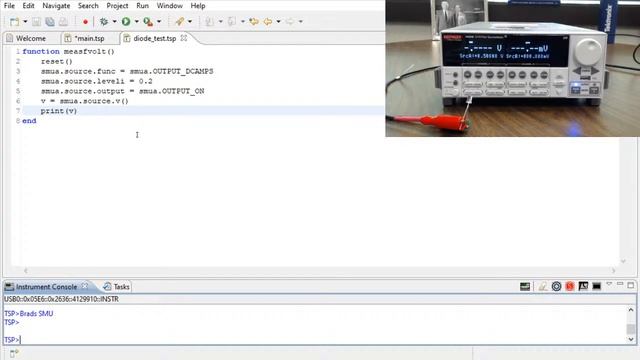Click the External Tools run icon
640x360 pixels.
pyautogui.click(x=148, y=22)
